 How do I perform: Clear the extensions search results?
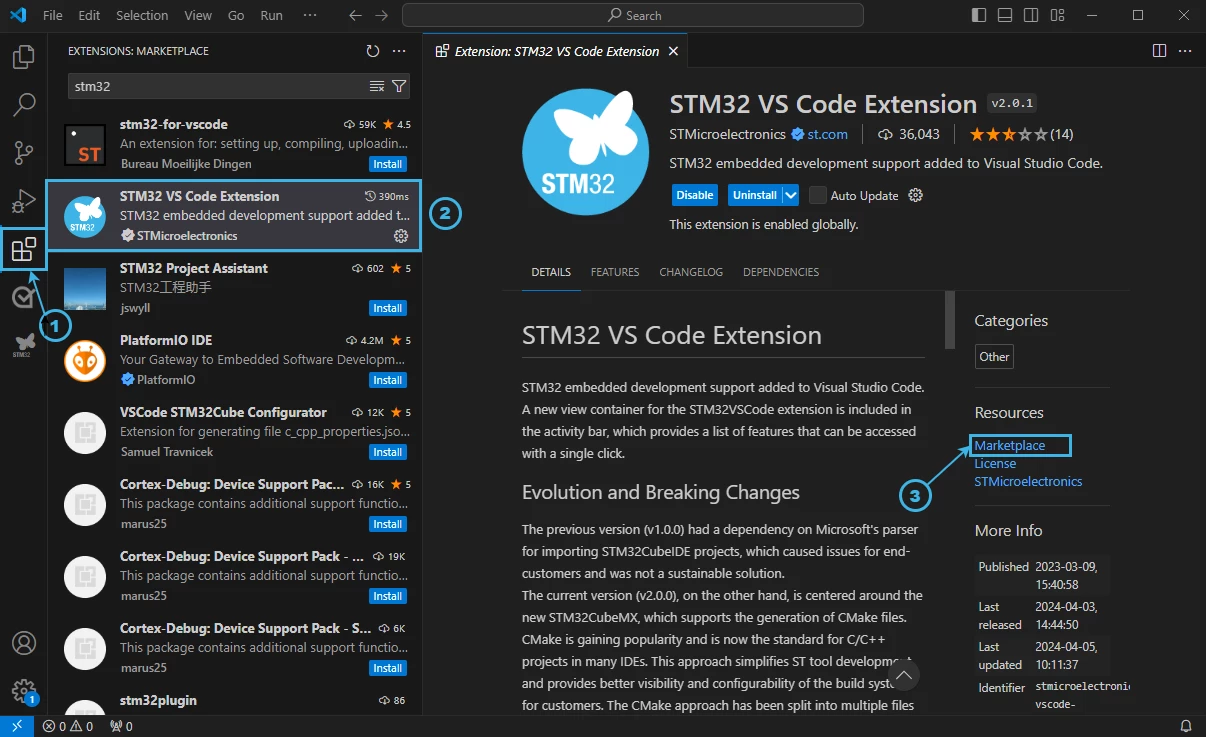[377, 86]
